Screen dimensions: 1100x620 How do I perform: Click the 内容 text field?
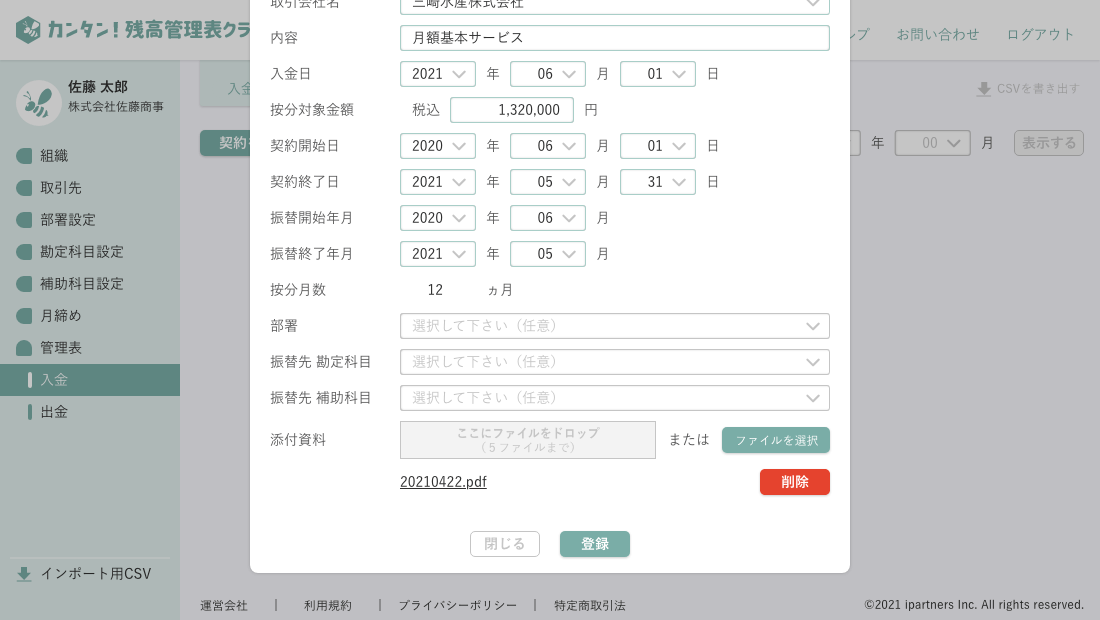tap(614, 38)
